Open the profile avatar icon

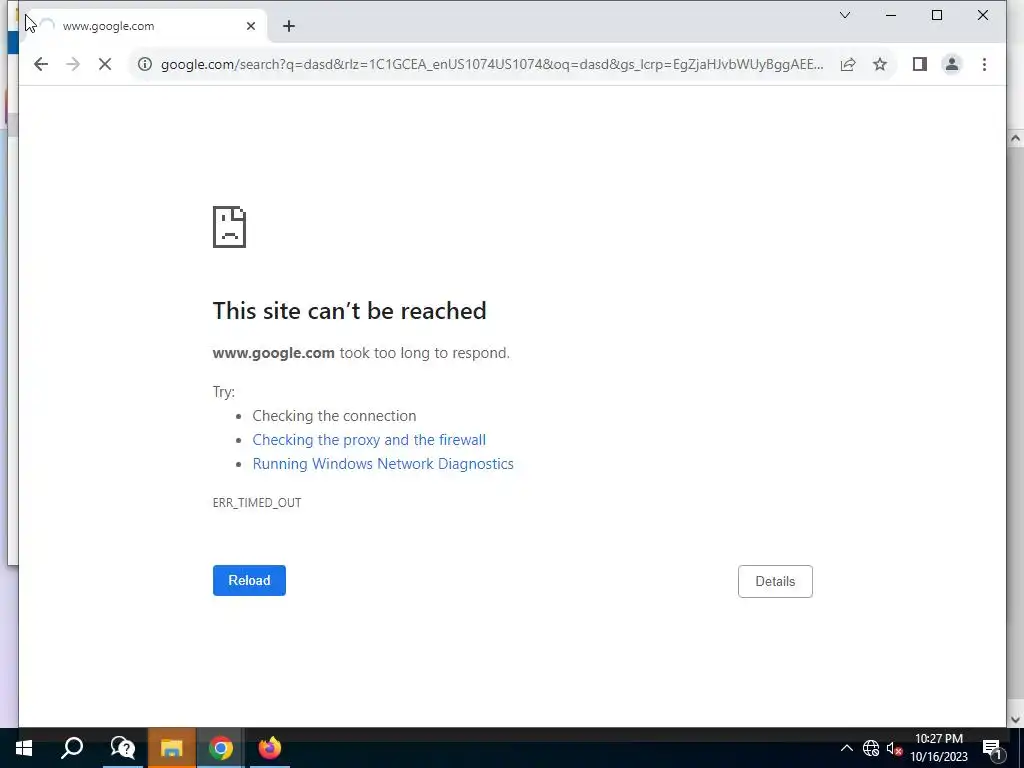click(952, 64)
